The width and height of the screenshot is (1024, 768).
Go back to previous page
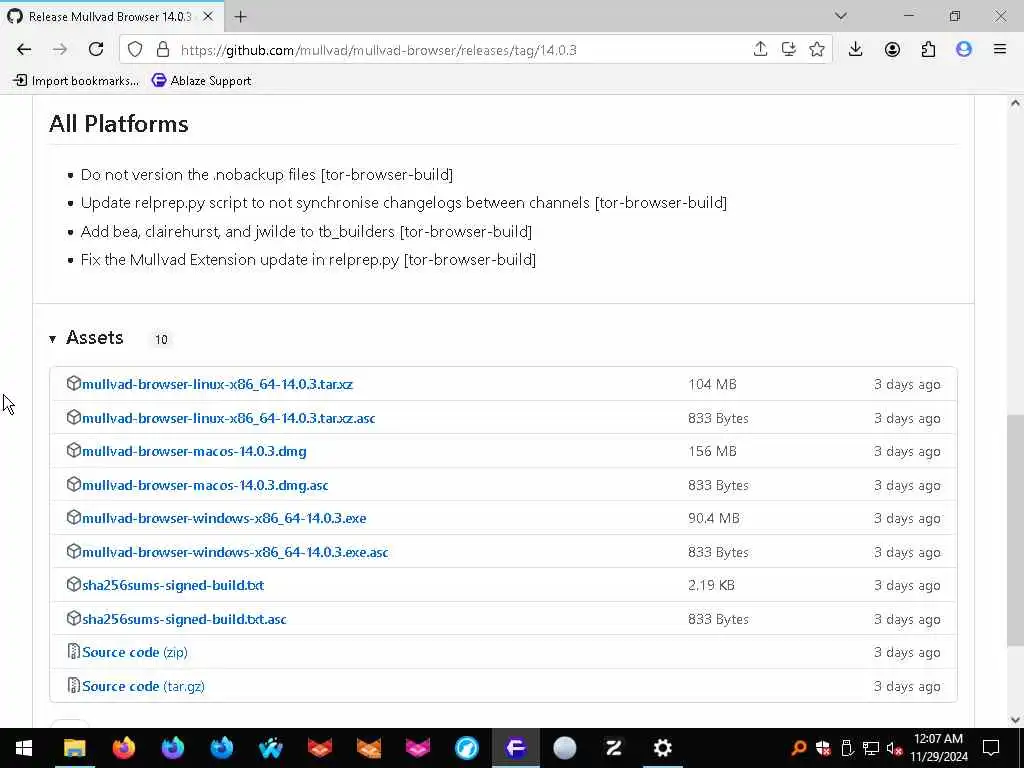[x=24, y=50]
